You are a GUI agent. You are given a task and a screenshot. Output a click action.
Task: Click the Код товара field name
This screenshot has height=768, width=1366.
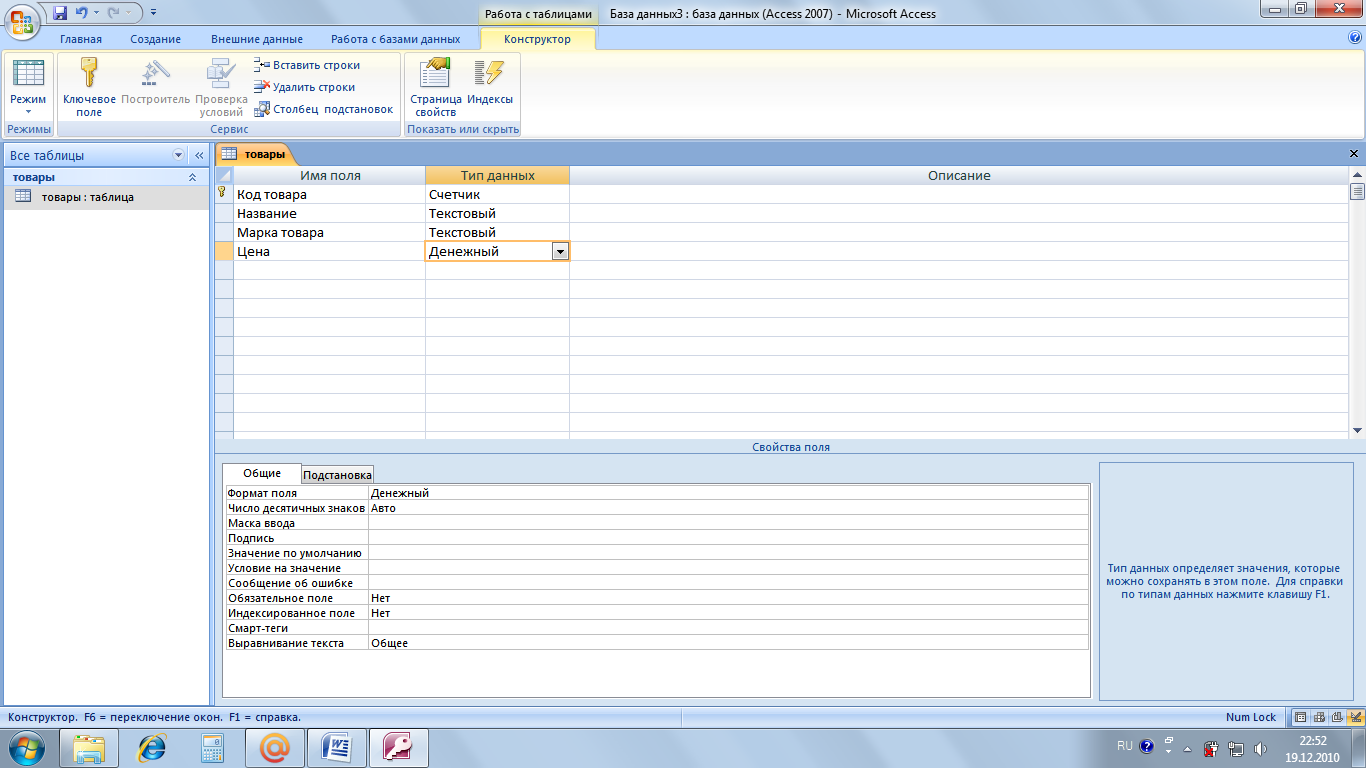tap(329, 194)
